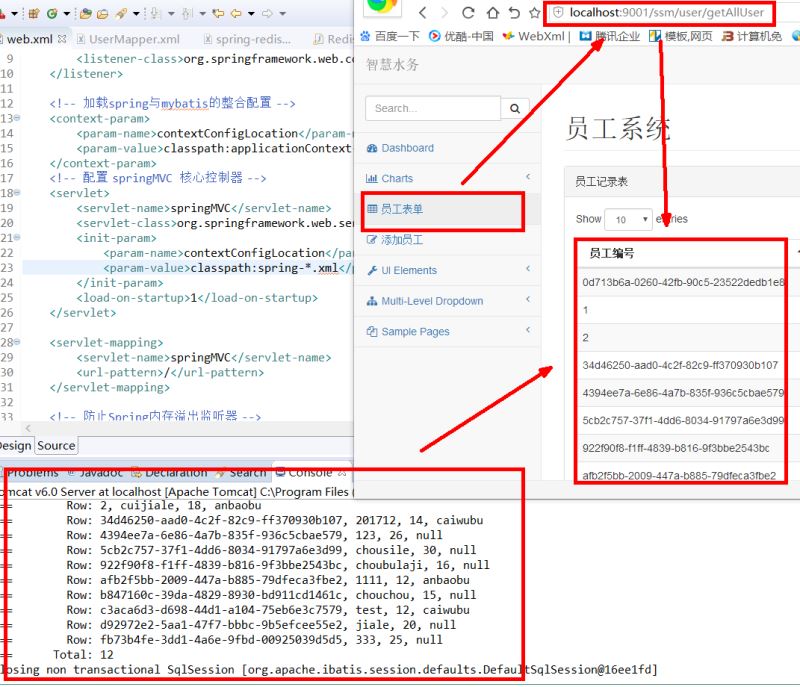Click the browser undo/restore icon
The height and width of the screenshot is (687, 800).
click(x=514, y=13)
